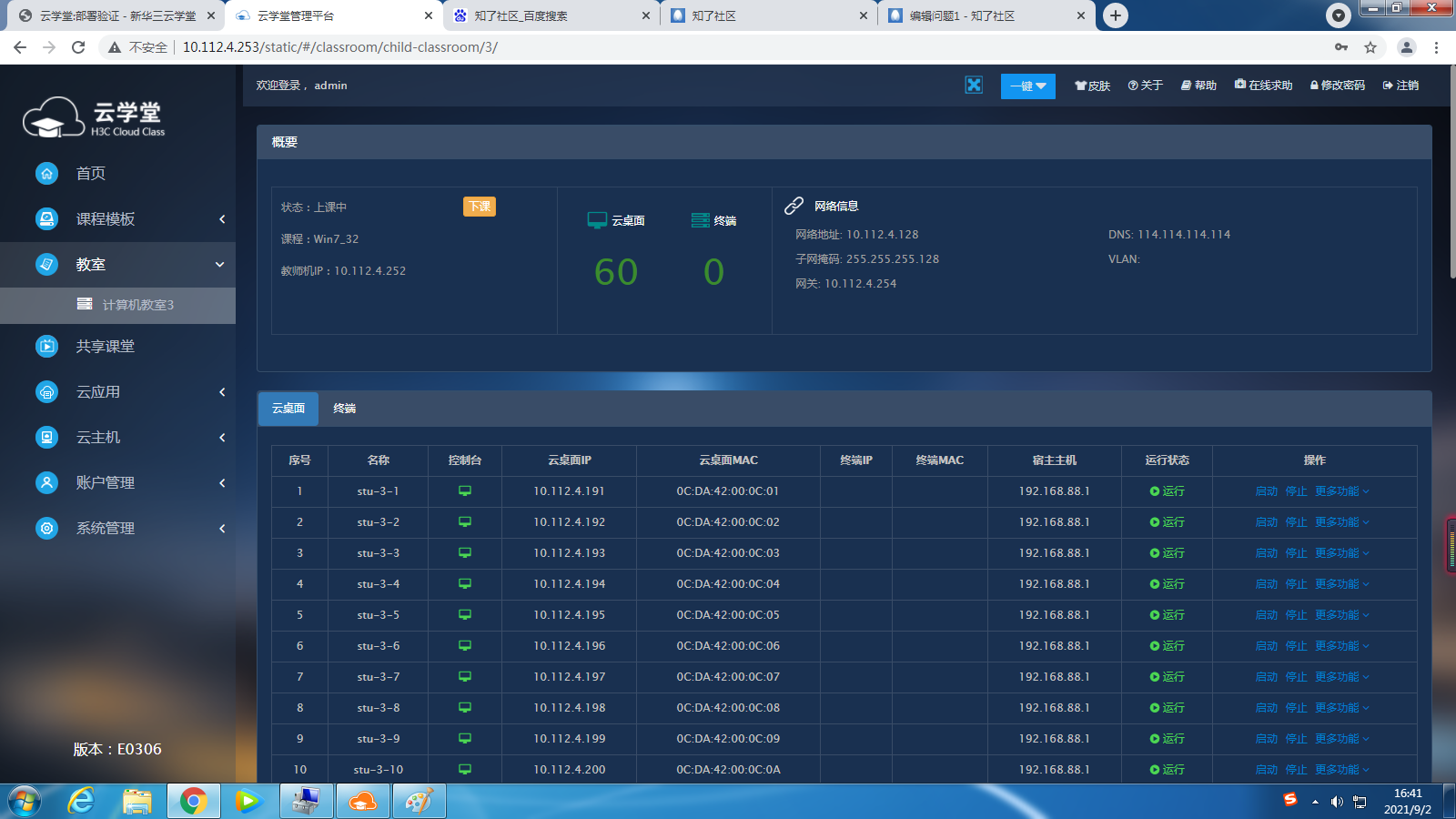This screenshot has height=819, width=1456.
Task: Switch to 知了社区_百度搜索 browser tab
Action: coord(551,15)
